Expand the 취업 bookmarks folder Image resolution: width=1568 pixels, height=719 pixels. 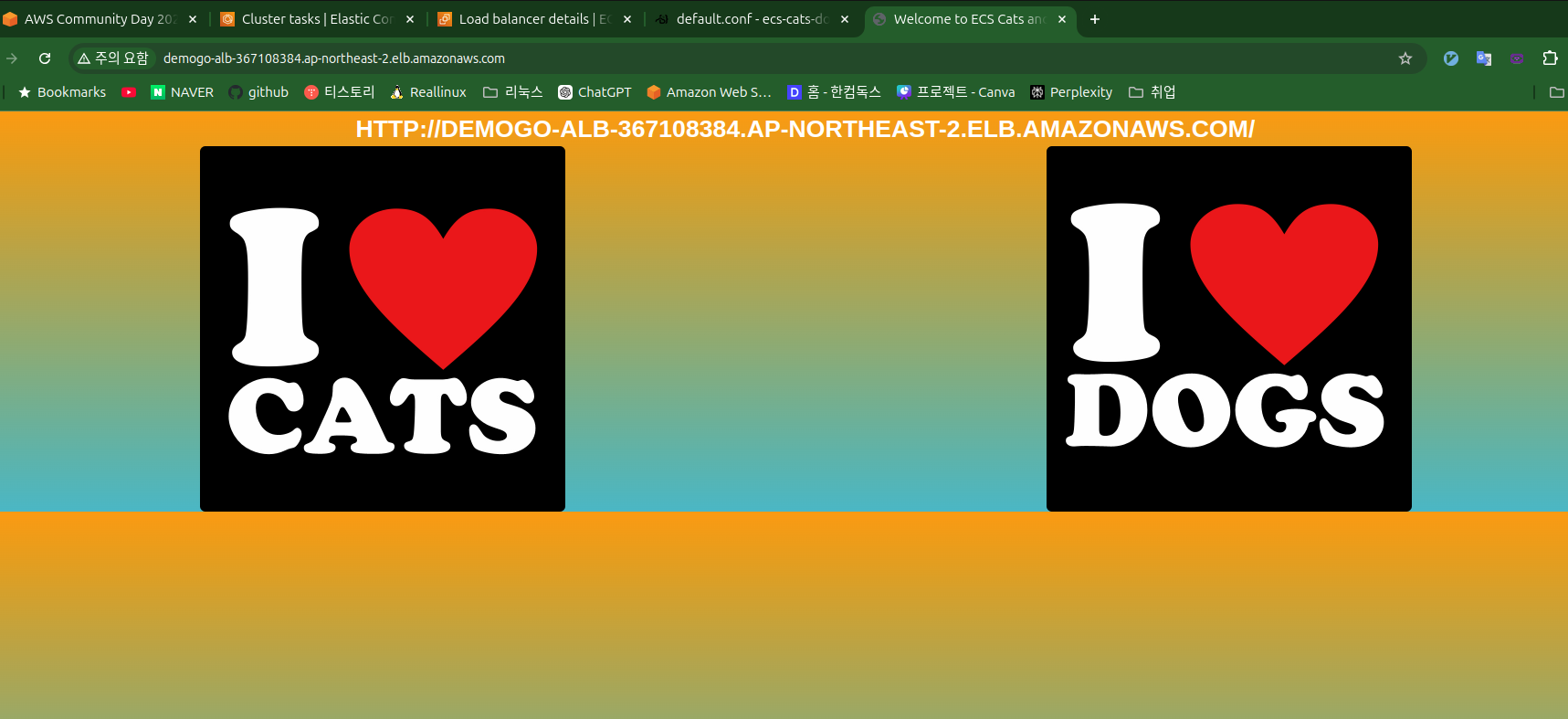1152,92
